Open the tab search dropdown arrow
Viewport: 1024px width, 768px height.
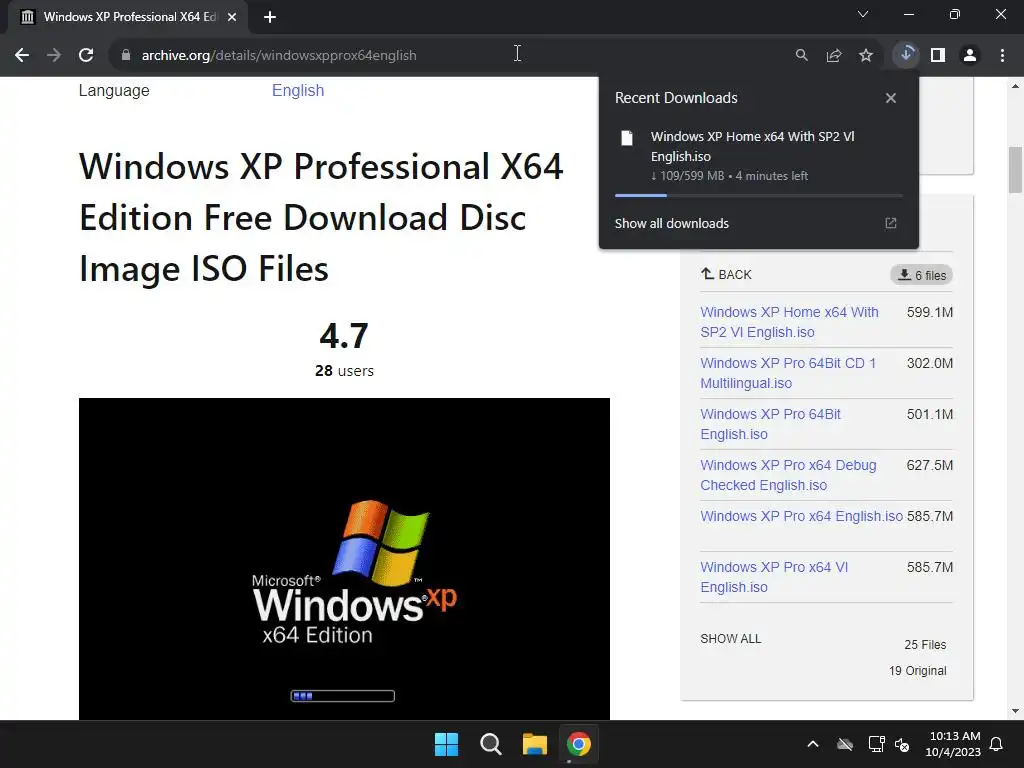(863, 14)
